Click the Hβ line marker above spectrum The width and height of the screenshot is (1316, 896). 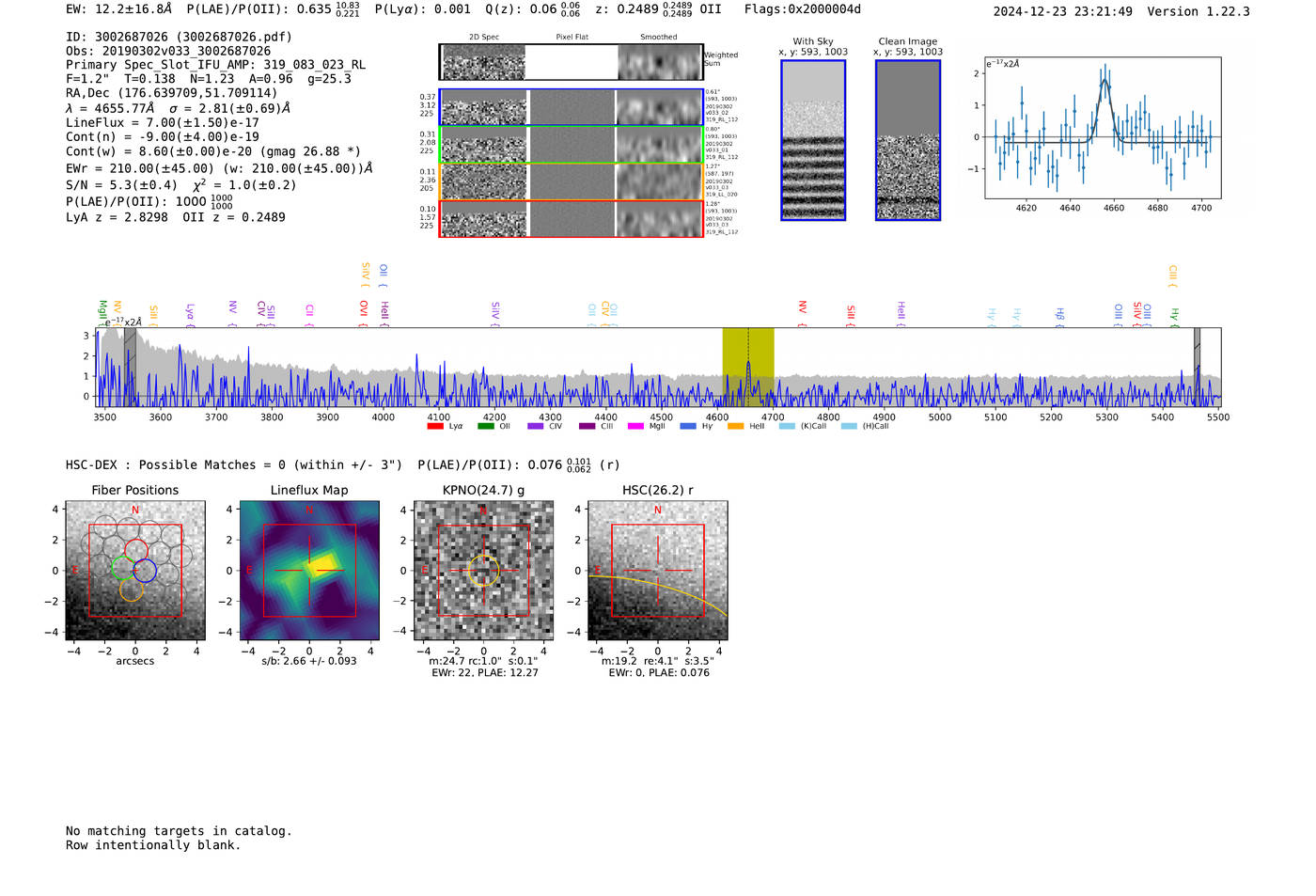coord(1060,315)
